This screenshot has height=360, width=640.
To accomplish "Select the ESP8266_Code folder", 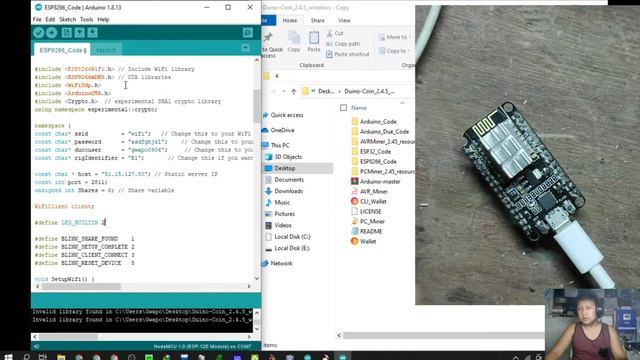I will click(x=378, y=162).
